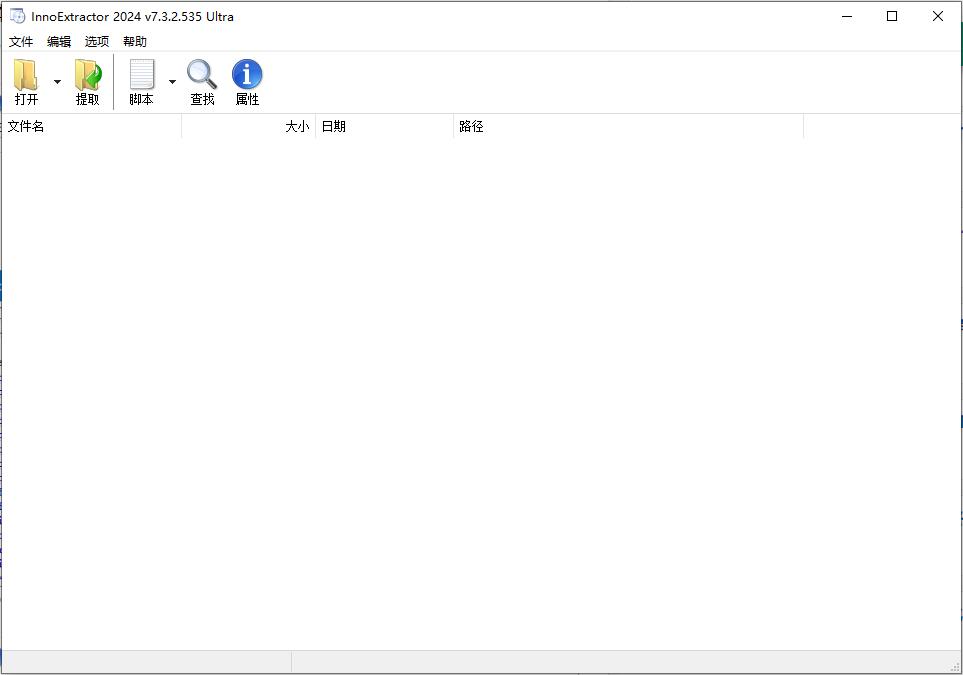Open the 编辑 menu

(x=59, y=41)
